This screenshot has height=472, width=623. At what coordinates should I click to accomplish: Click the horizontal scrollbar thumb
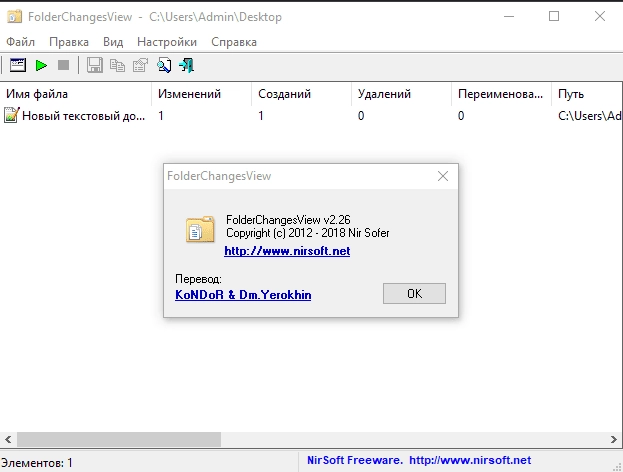click(x=119, y=439)
